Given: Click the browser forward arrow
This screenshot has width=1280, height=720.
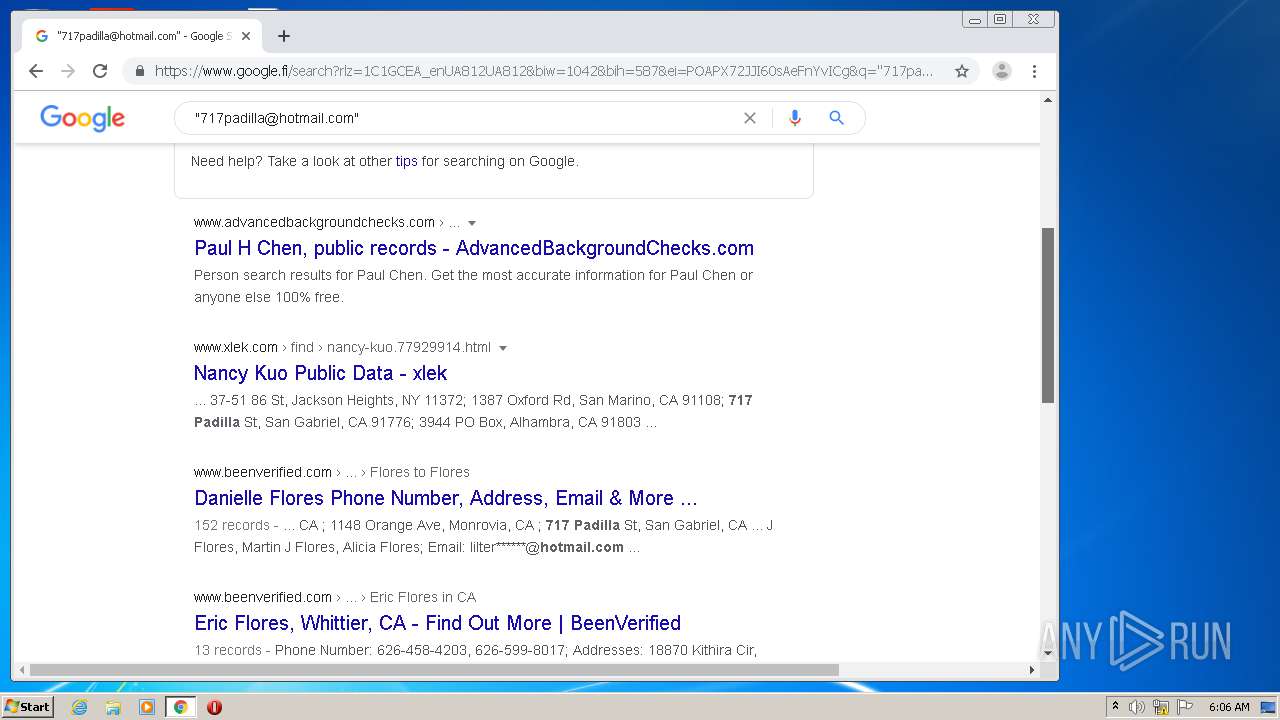Looking at the screenshot, I should coord(68,71).
